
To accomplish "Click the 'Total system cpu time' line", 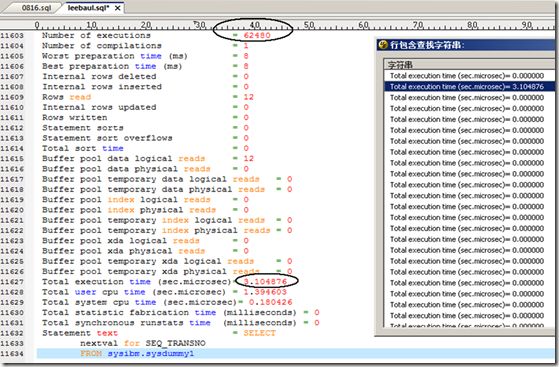I will click(x=140, y=302).
